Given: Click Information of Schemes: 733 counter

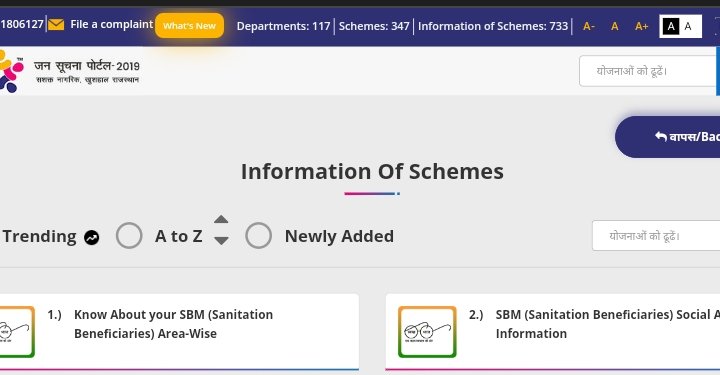Looking at the screenshot, I should click(493, 26).
